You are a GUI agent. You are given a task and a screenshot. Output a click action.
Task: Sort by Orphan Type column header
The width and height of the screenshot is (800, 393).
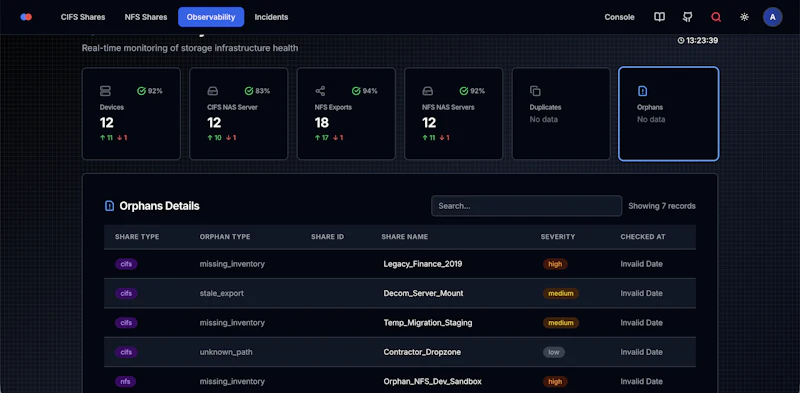point(225,237)
